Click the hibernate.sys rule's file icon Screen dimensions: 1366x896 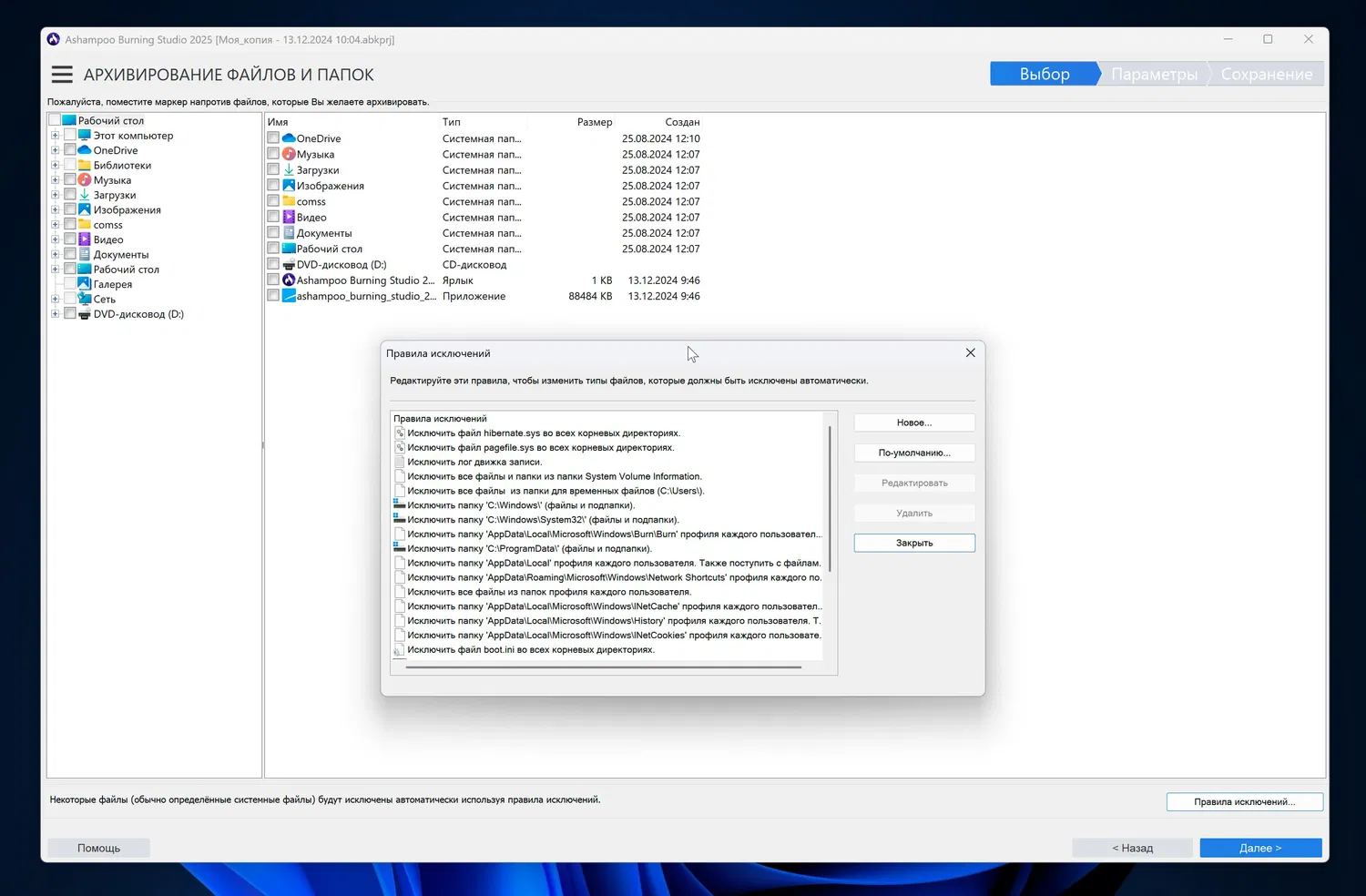point(400,433)
